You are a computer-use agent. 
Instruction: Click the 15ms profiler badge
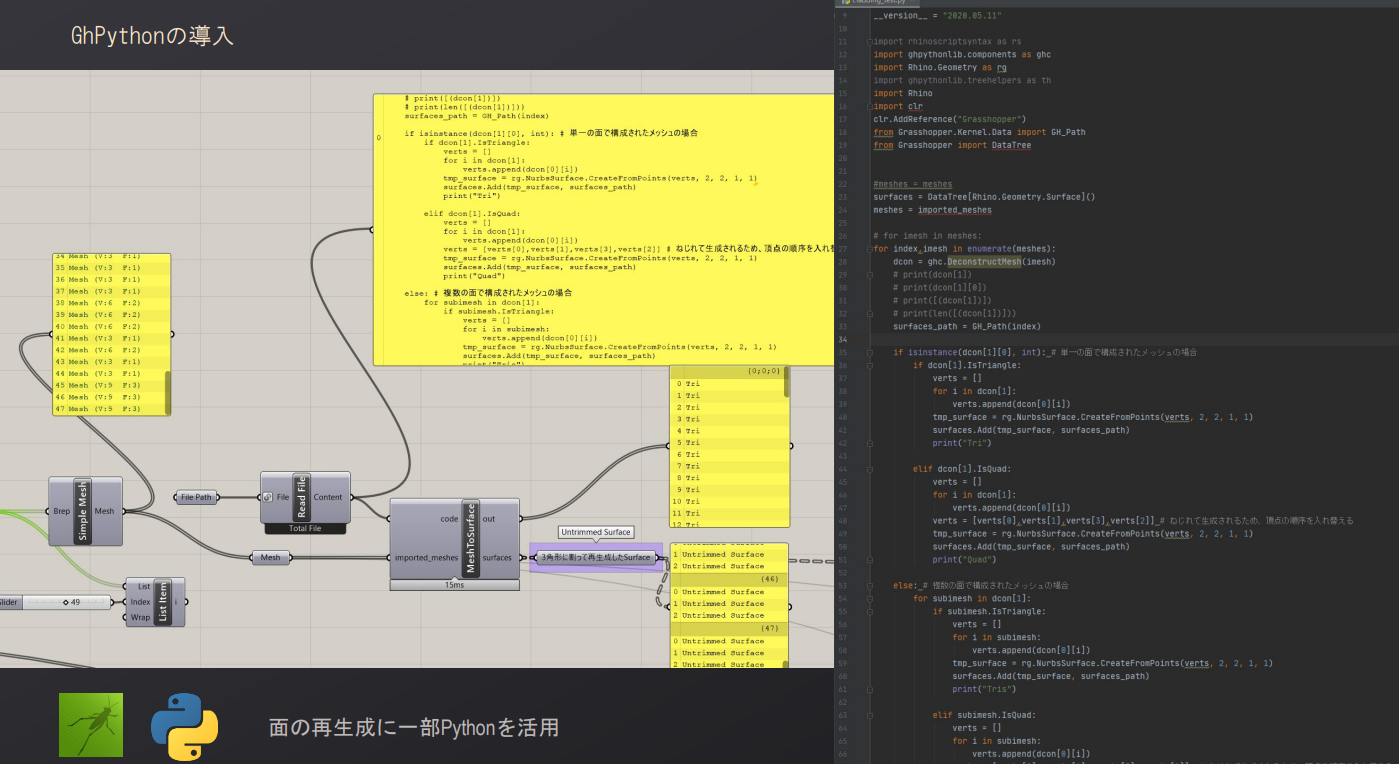(454, 584)
